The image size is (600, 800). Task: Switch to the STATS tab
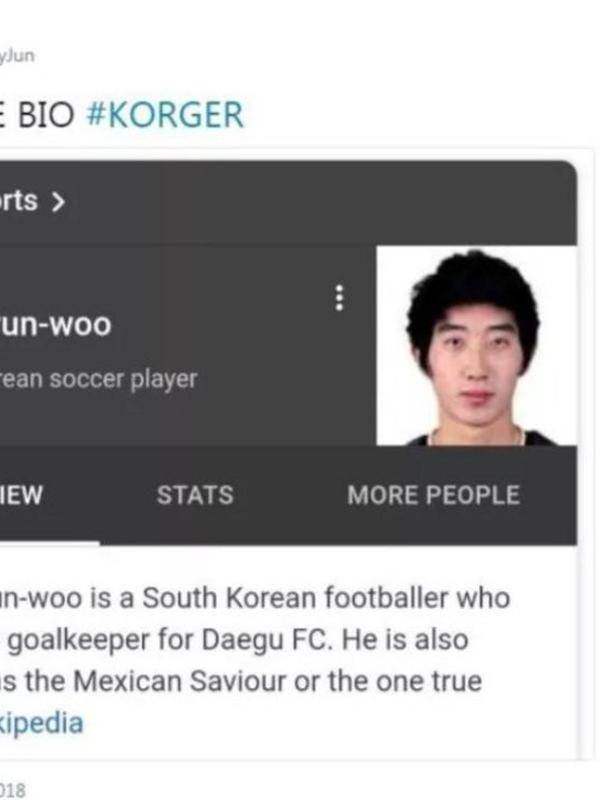pos(195,495)
